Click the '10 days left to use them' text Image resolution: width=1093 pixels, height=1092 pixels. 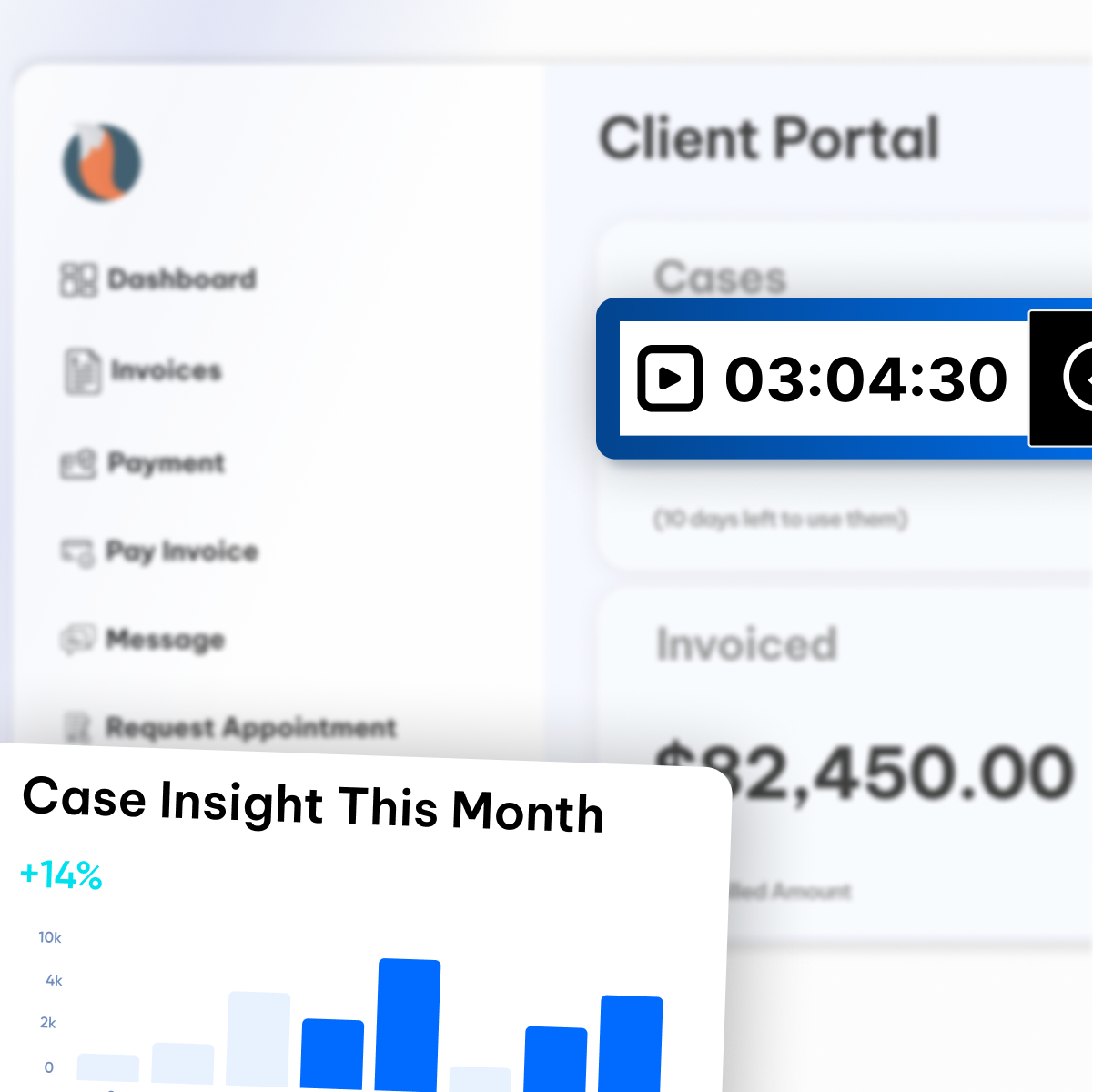780,520
